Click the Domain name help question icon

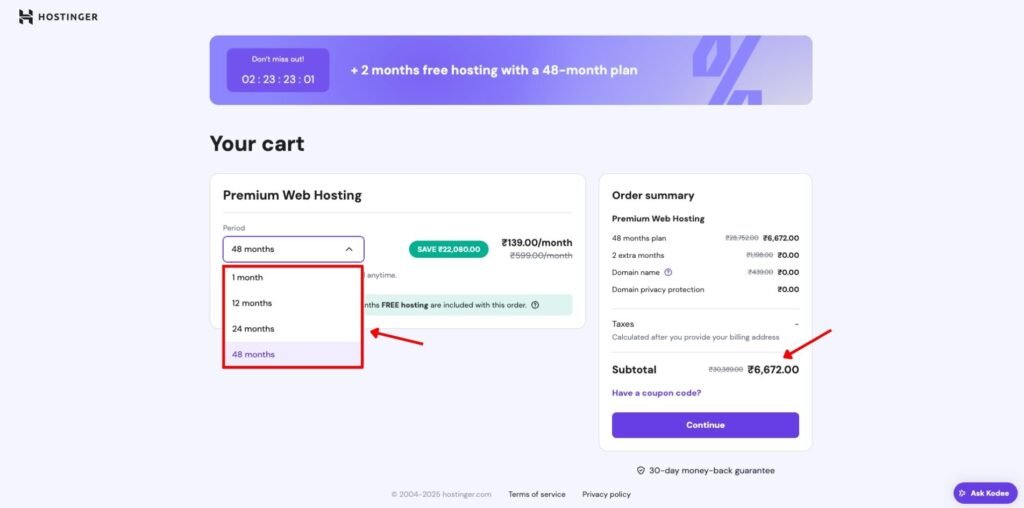668,272
